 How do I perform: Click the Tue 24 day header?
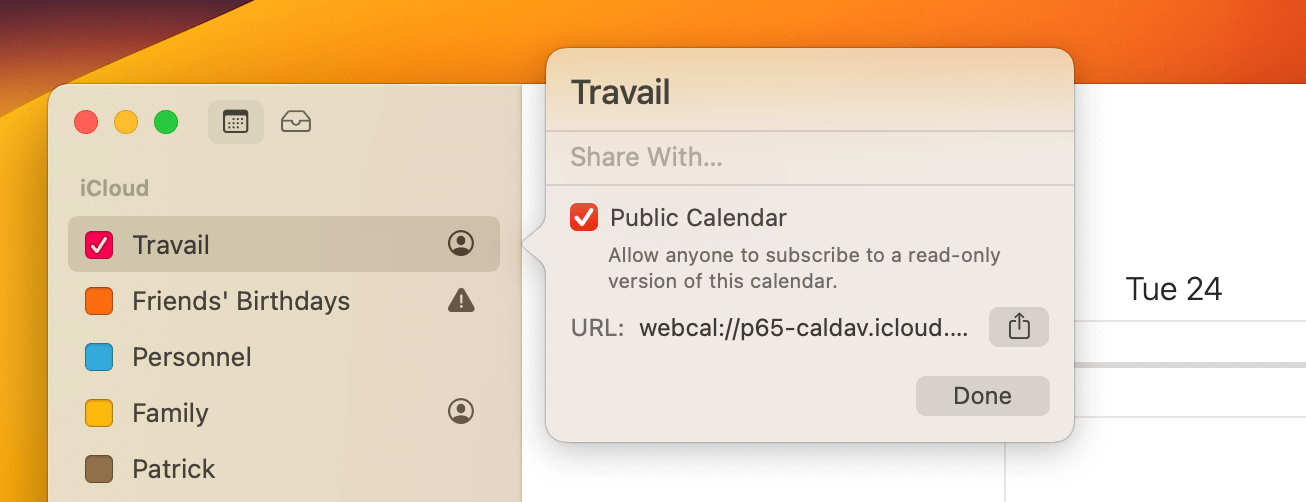1174,289
